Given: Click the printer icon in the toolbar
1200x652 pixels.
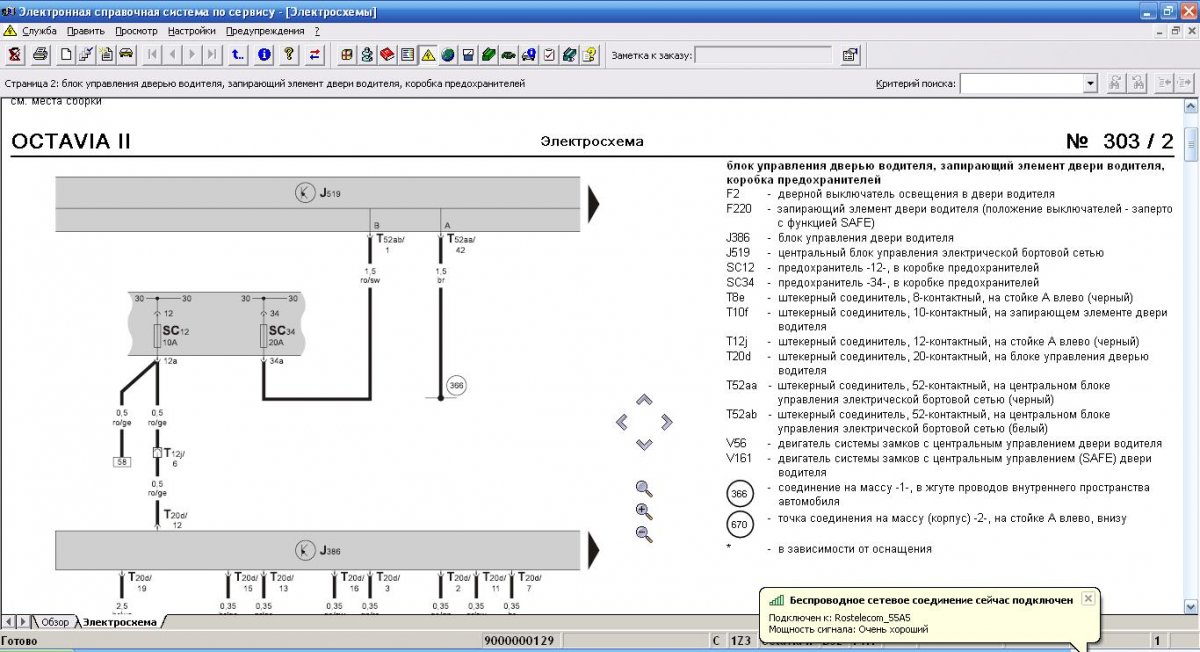Looking at the screenshot, I should [x=40, y=54].
